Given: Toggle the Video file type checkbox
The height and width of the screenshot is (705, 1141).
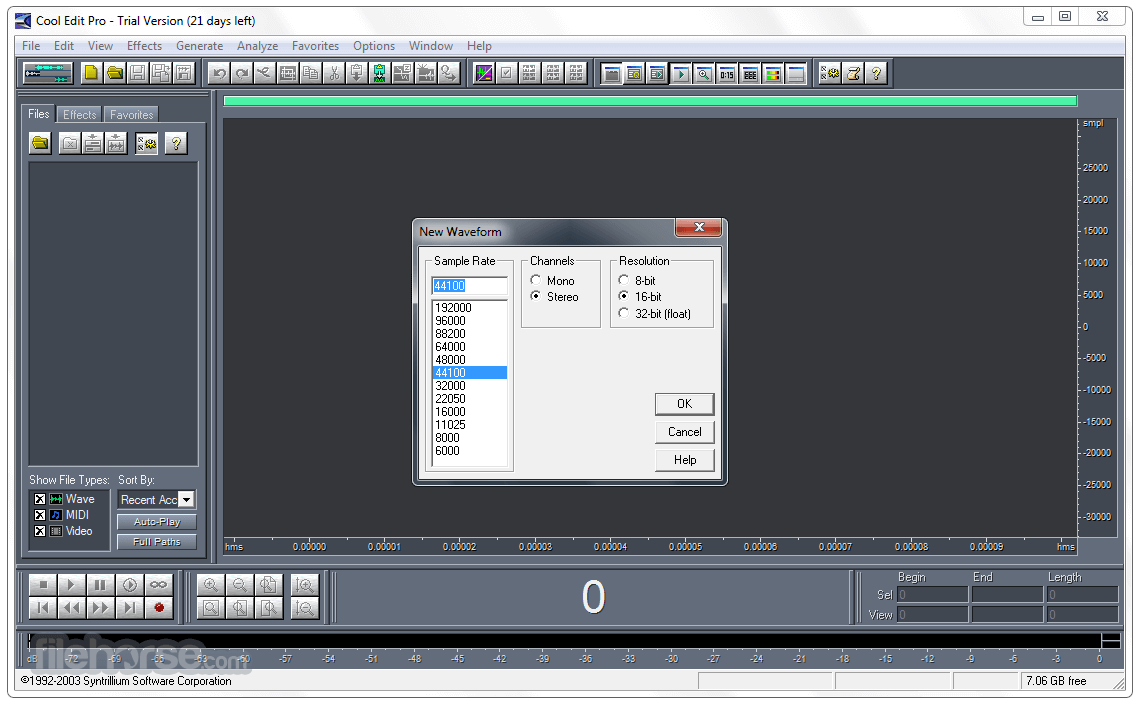Looking at the screenshot, I should coord(39,531).
